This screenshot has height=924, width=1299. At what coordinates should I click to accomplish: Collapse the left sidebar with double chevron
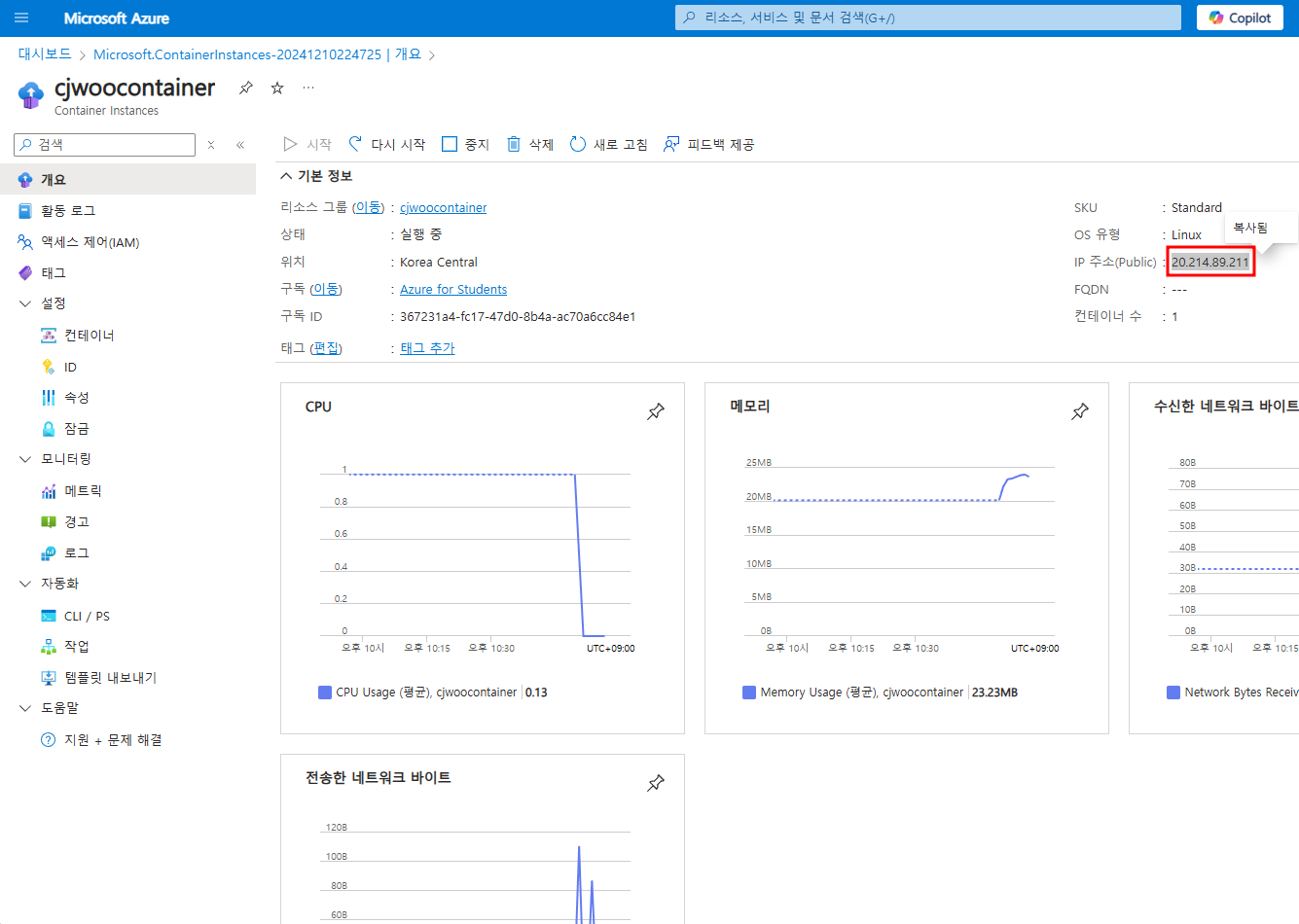(240, 145)
